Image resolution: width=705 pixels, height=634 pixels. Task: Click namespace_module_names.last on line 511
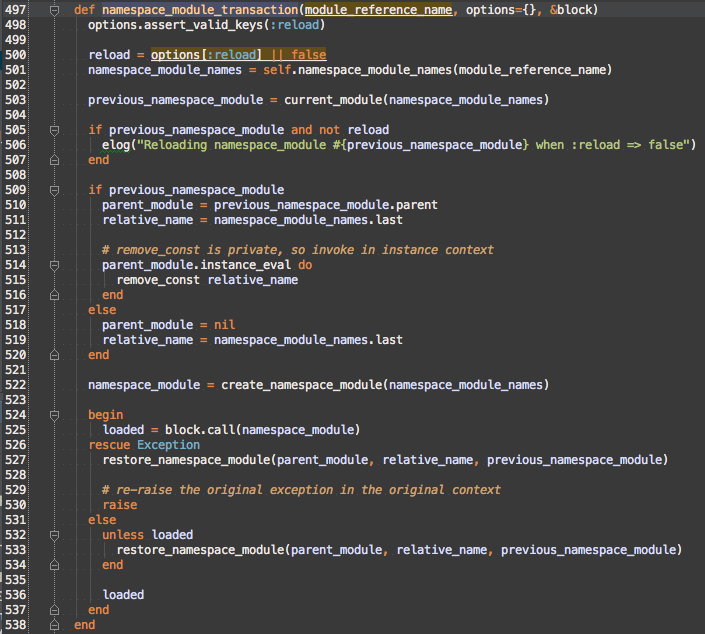tap(308, 220)
